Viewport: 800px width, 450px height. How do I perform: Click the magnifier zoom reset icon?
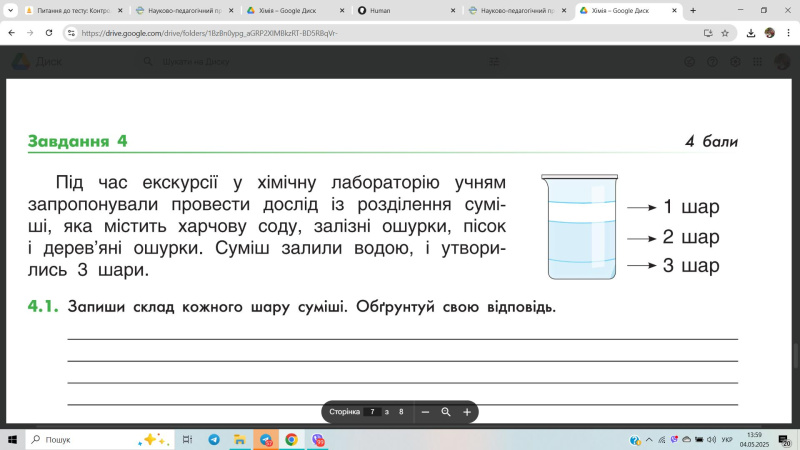[x=446, y=412]
